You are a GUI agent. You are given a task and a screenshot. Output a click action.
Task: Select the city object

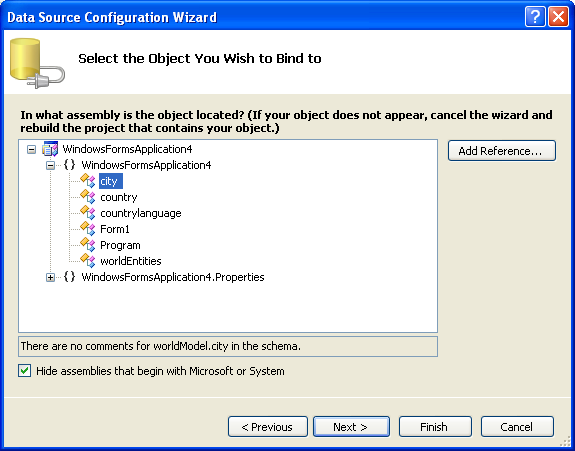(x=110, y=181)
